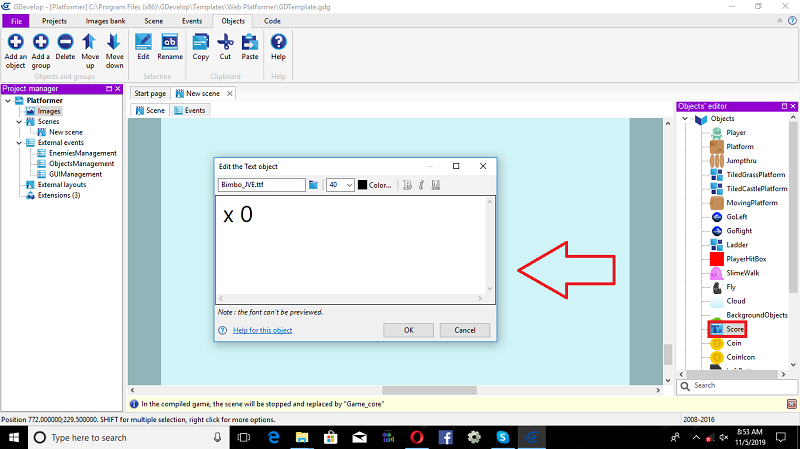
Task: Switch to Images bank ribbon tab
Action: (105, 21)
